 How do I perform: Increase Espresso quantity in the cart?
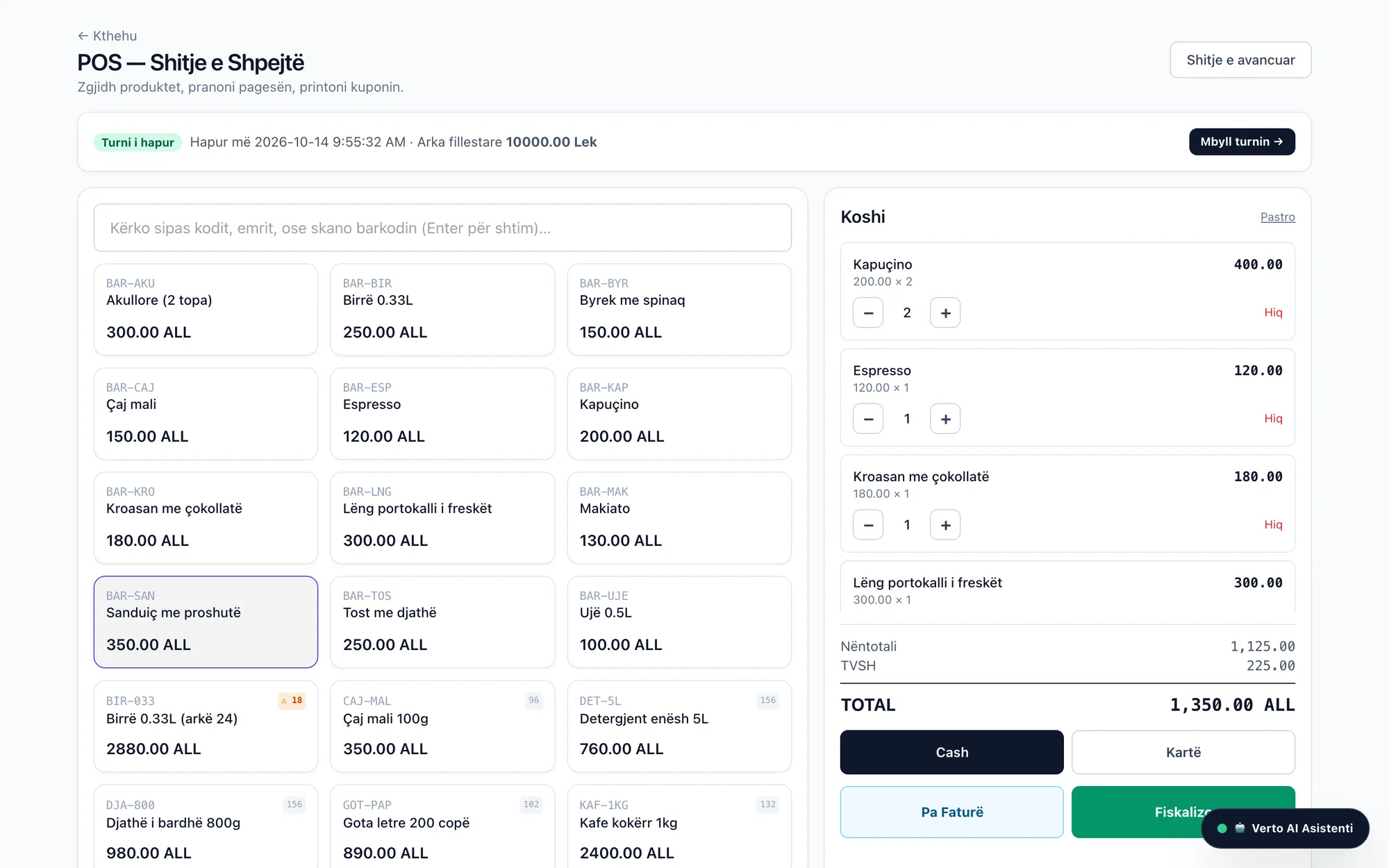tap(945, 419)
